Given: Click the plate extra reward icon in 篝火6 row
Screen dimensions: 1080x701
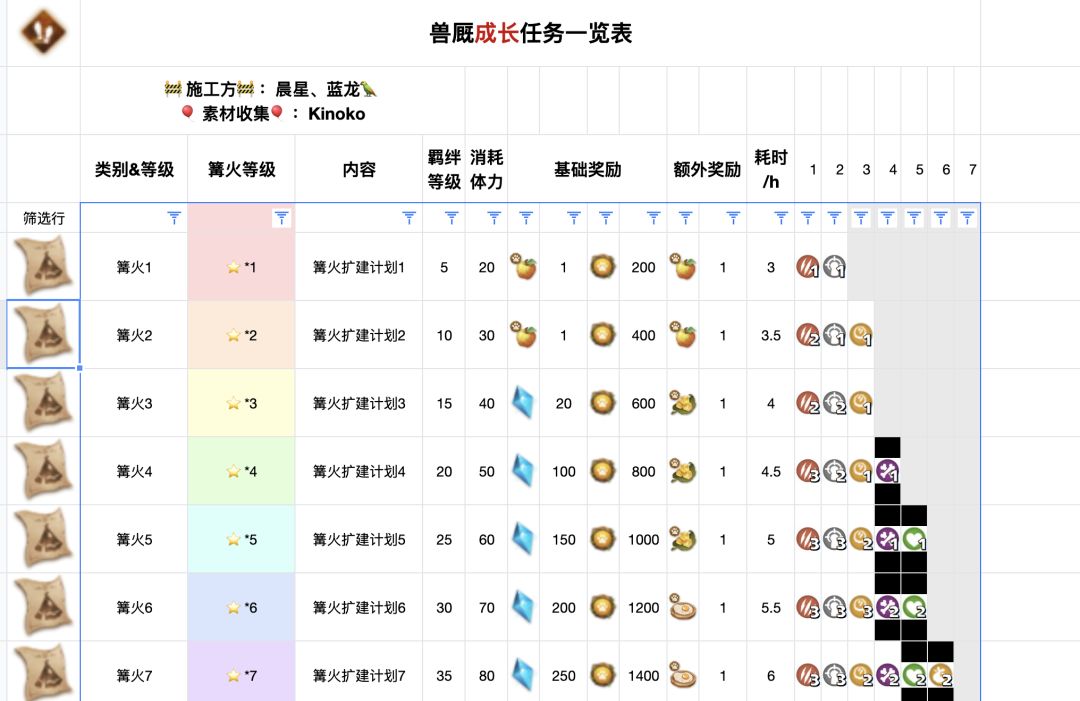Looking at the screenshot, I should tap(683, 607).
